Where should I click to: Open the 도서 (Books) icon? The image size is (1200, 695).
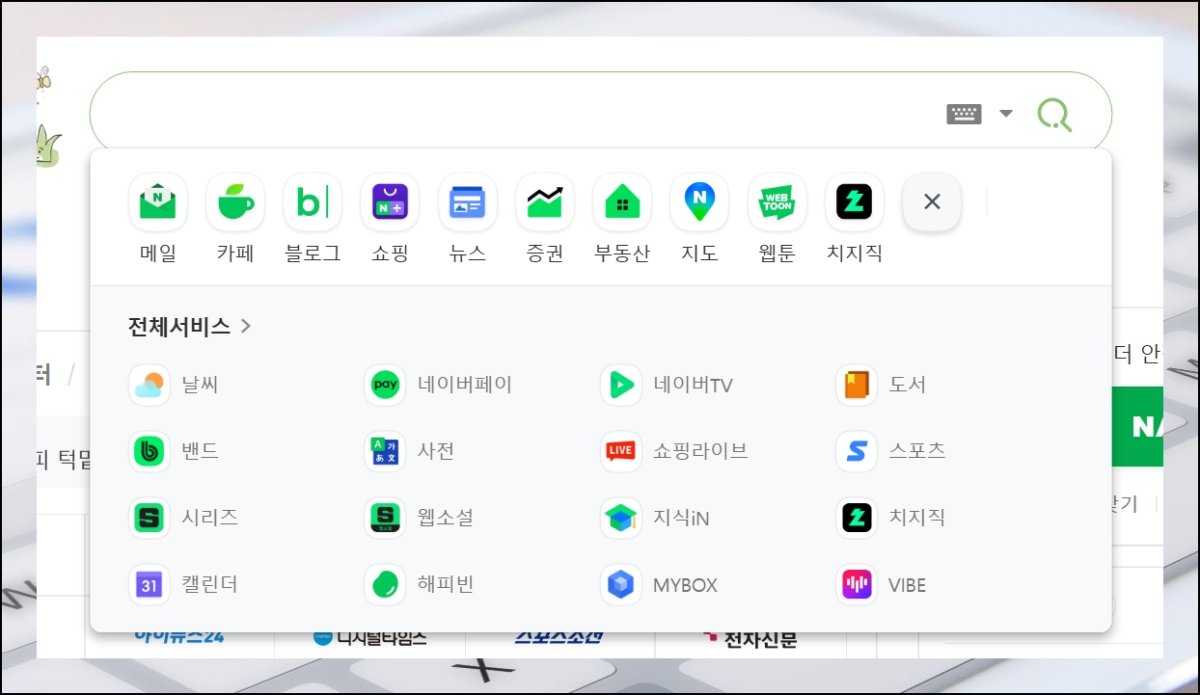point(856,385)
